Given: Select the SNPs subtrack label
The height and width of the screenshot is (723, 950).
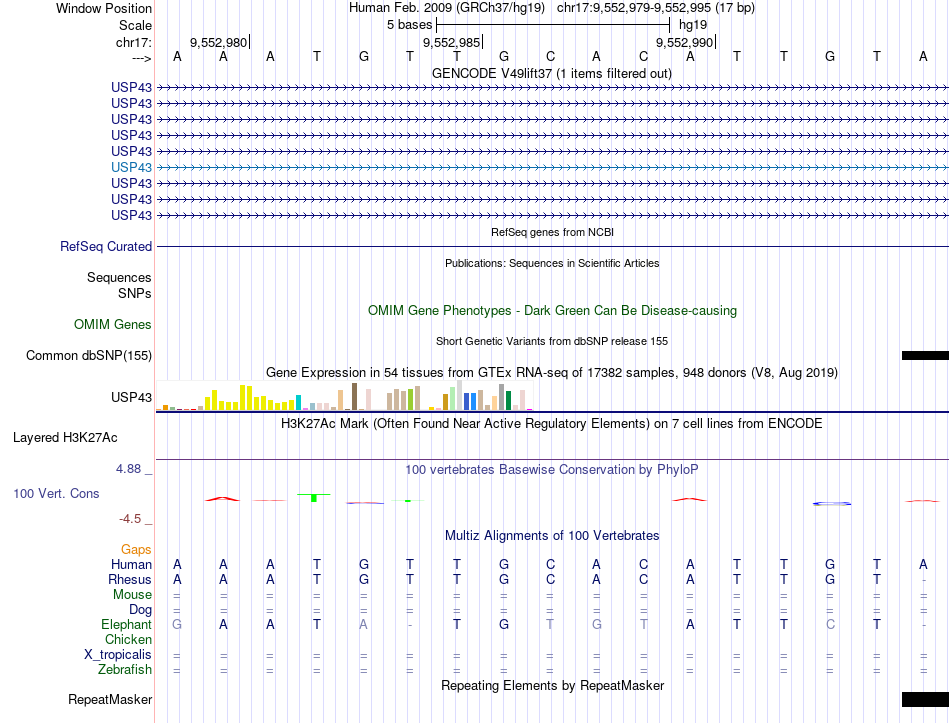Looking at the screenshot, I should point(135,293).
